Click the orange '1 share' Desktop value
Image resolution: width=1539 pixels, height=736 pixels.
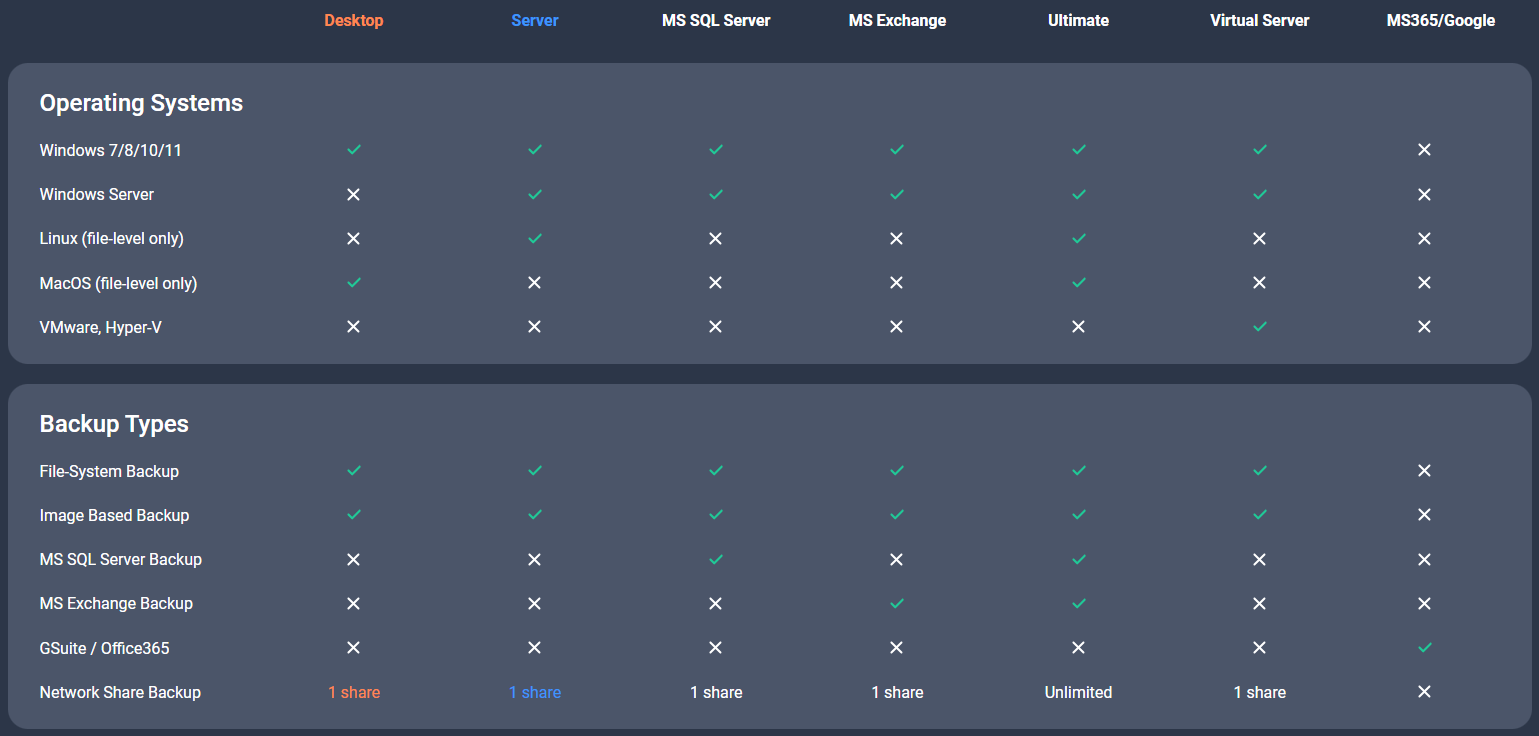pyautogui.click(x=354, y=692)
